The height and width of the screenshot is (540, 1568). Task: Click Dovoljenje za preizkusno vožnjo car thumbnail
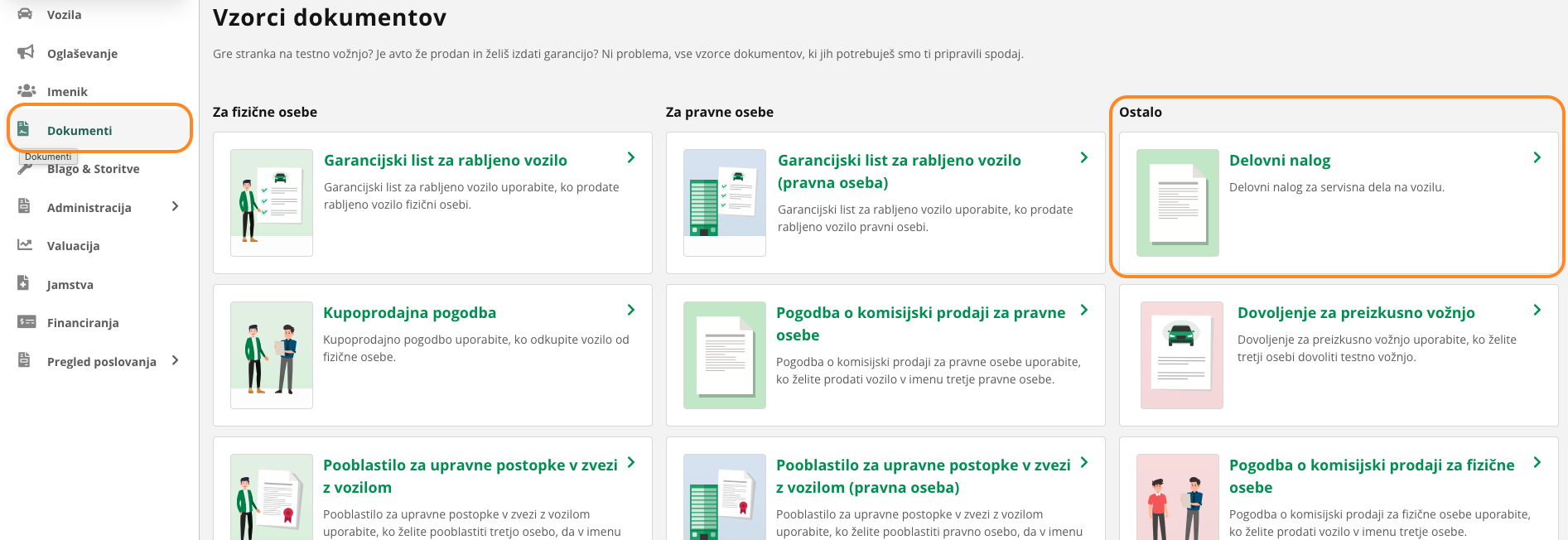[x=1182, y=355]
